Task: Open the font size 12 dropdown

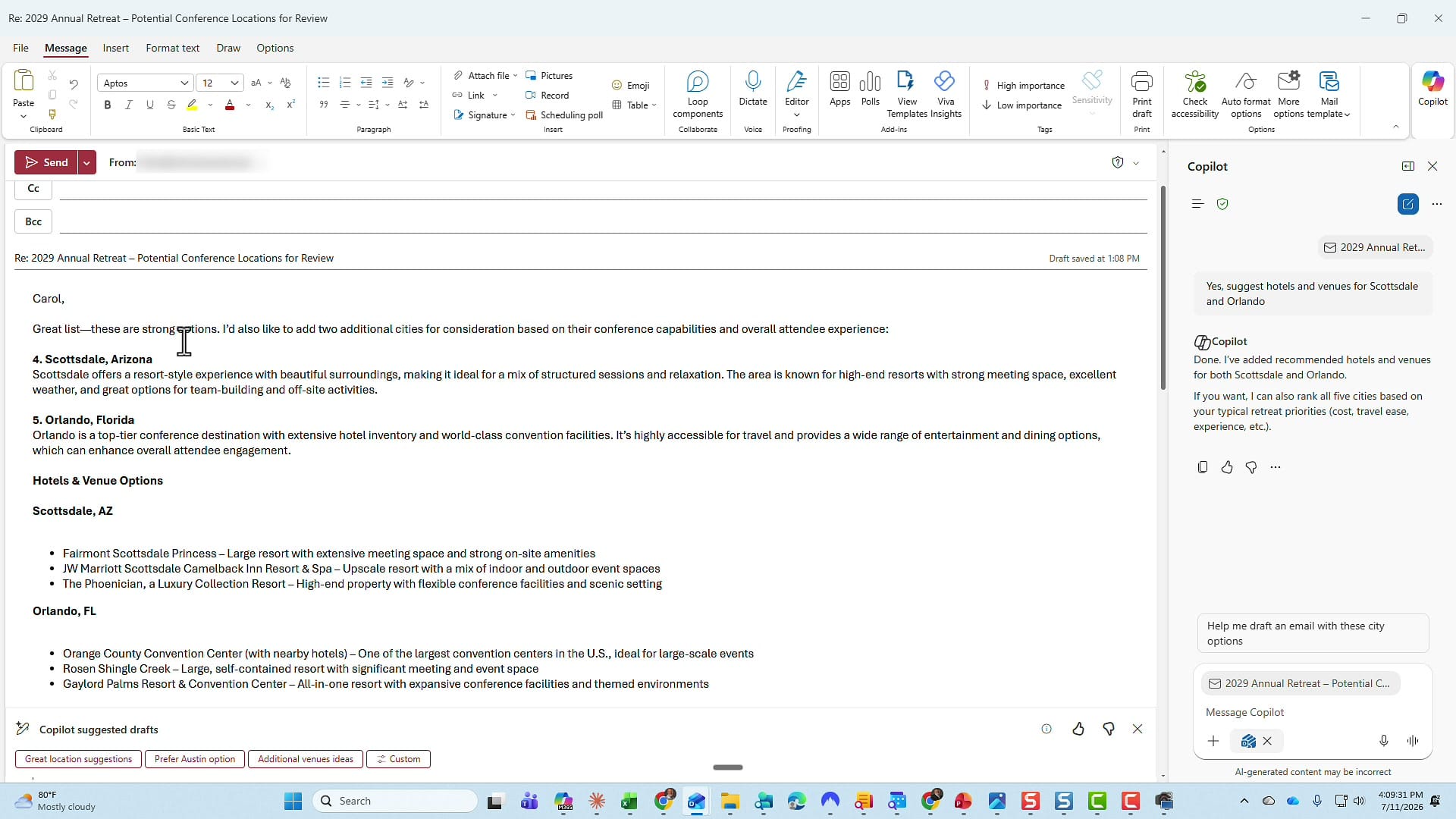Action: [235, 83]
